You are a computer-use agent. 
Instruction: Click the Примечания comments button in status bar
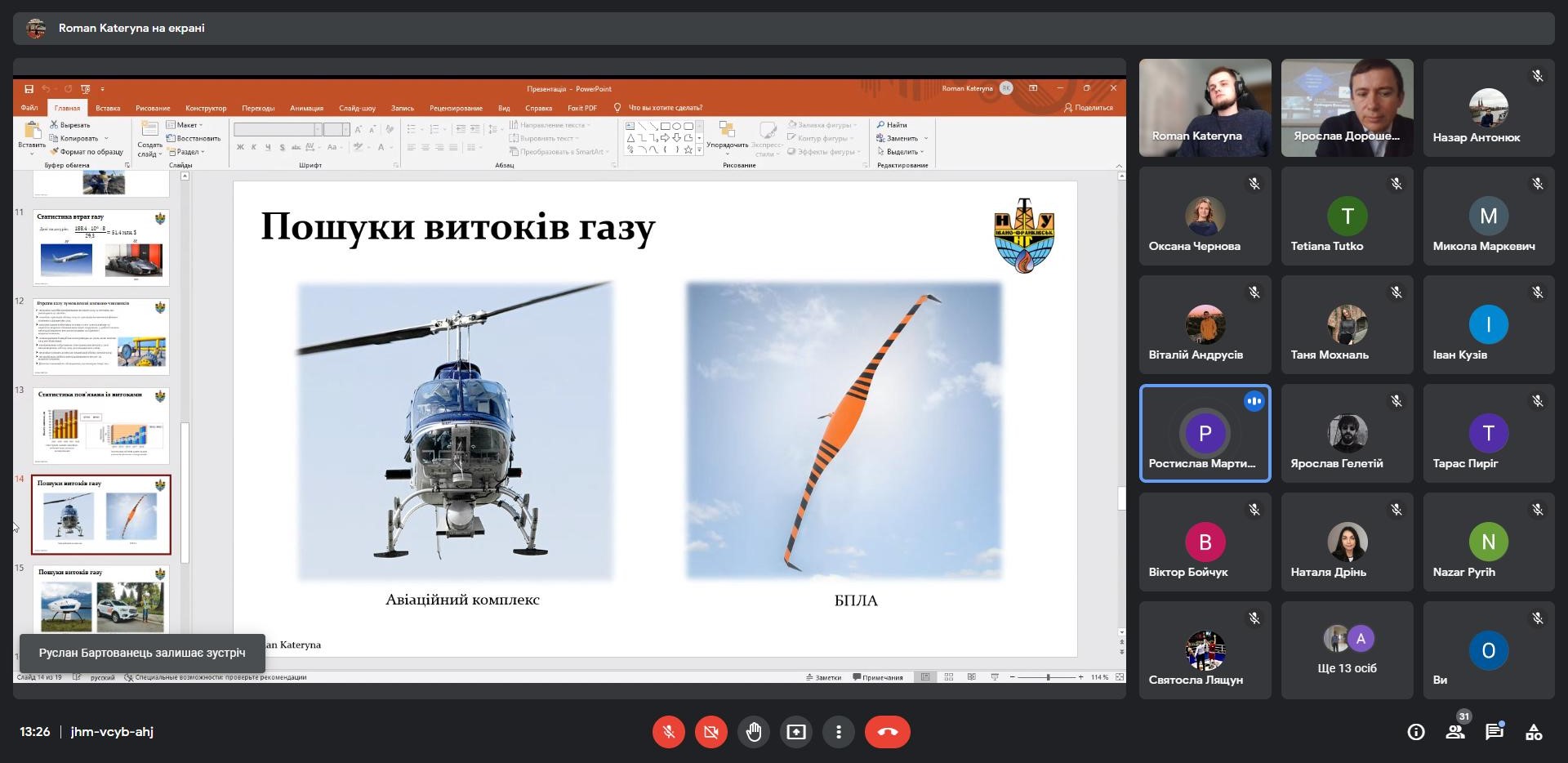(x=878, y=677)
